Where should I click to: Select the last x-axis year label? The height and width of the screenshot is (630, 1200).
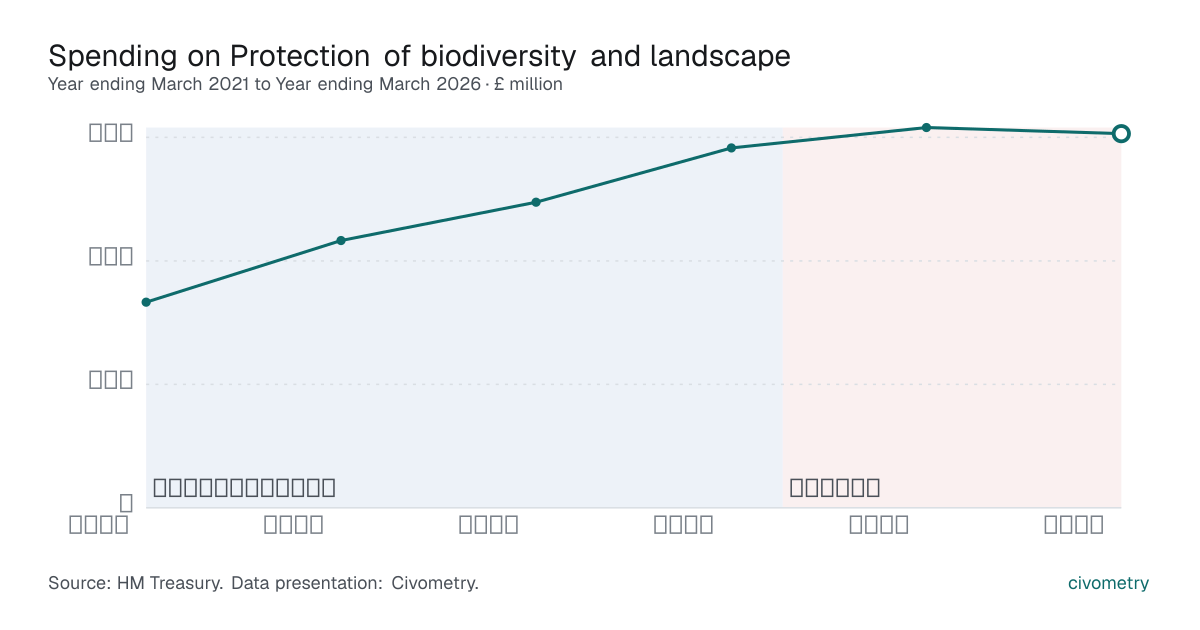click(1074, 524)
